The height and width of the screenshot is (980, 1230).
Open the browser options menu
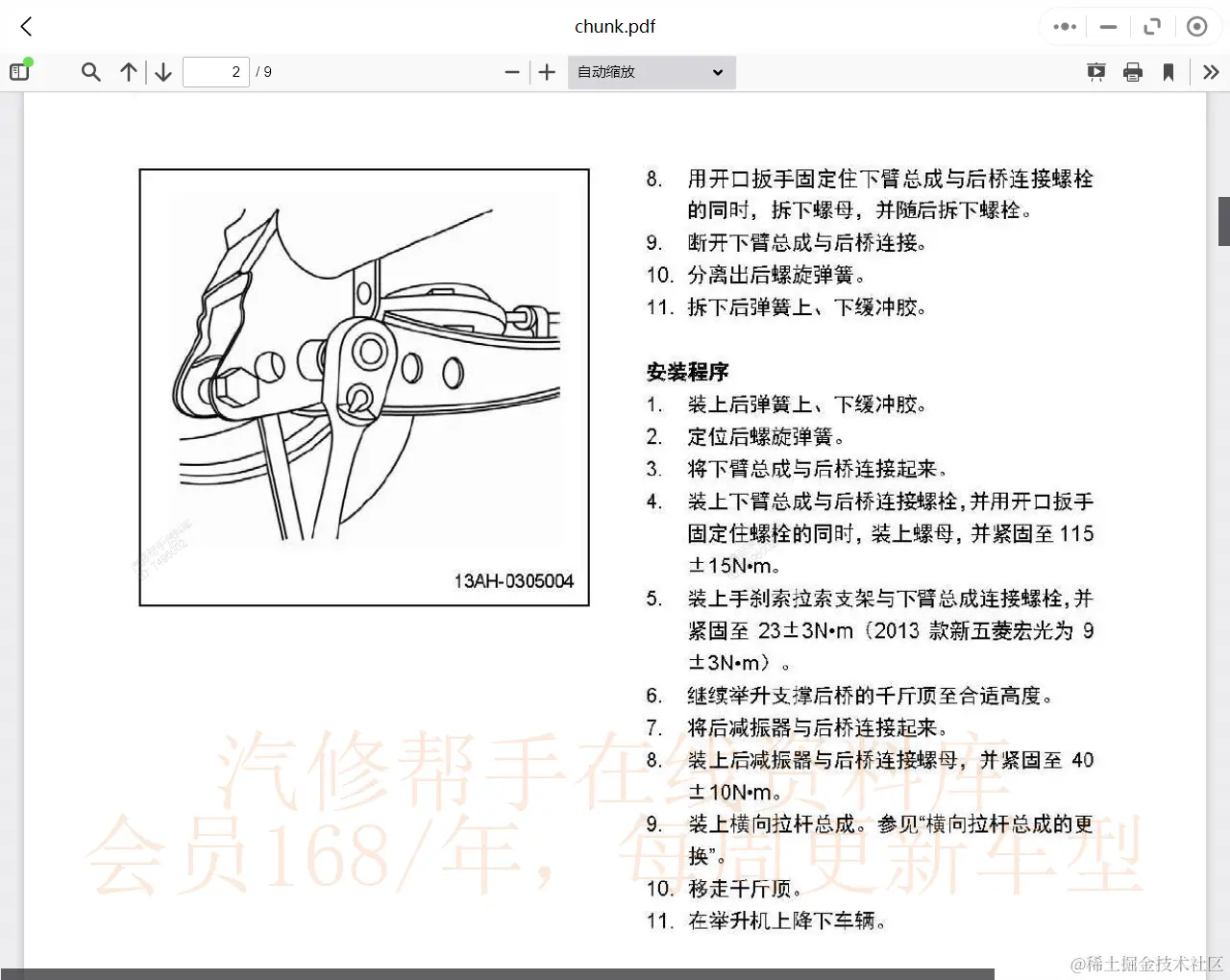1063,26
